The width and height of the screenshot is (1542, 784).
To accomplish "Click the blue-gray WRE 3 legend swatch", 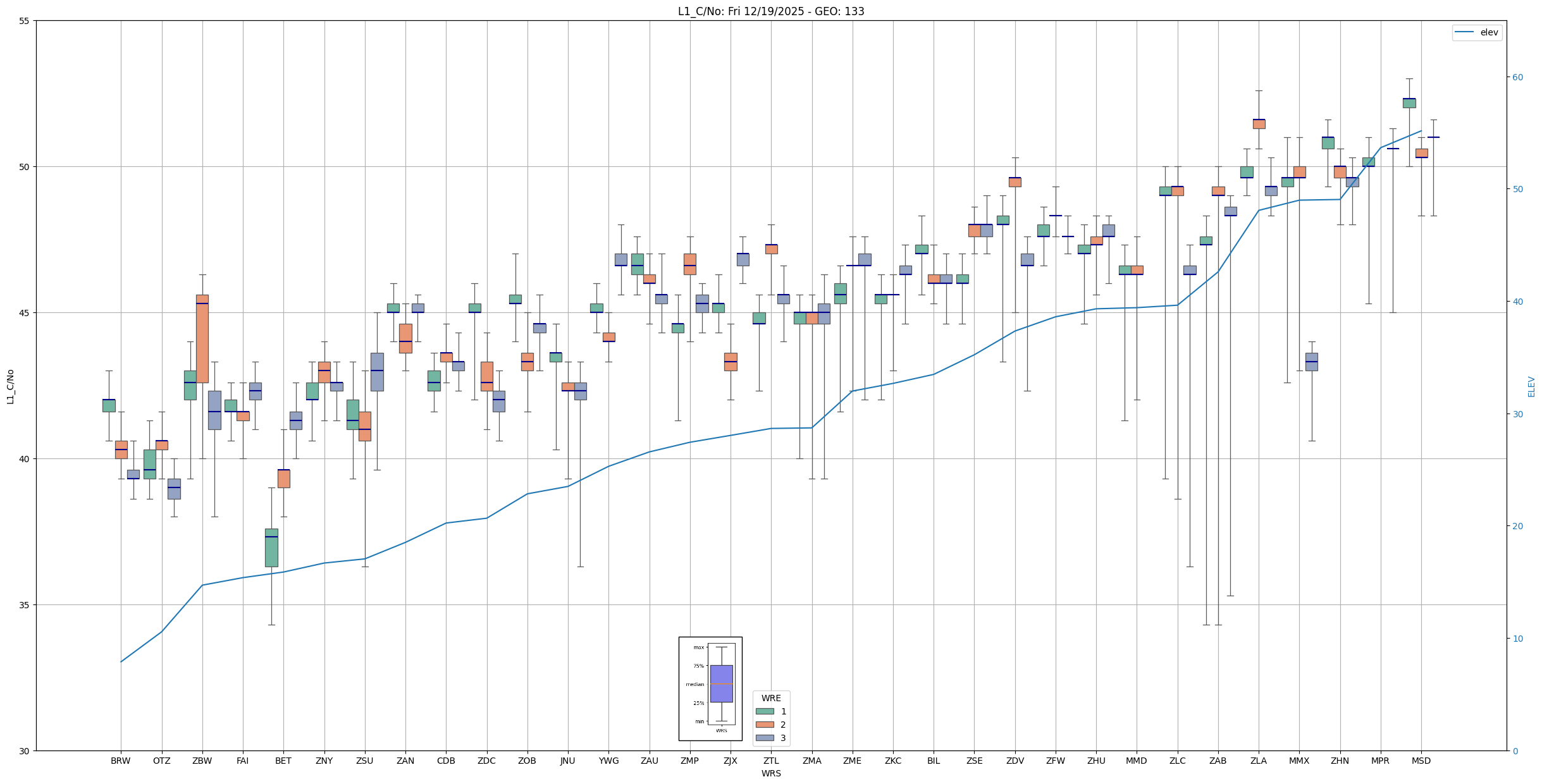I will tap(765, 738).
